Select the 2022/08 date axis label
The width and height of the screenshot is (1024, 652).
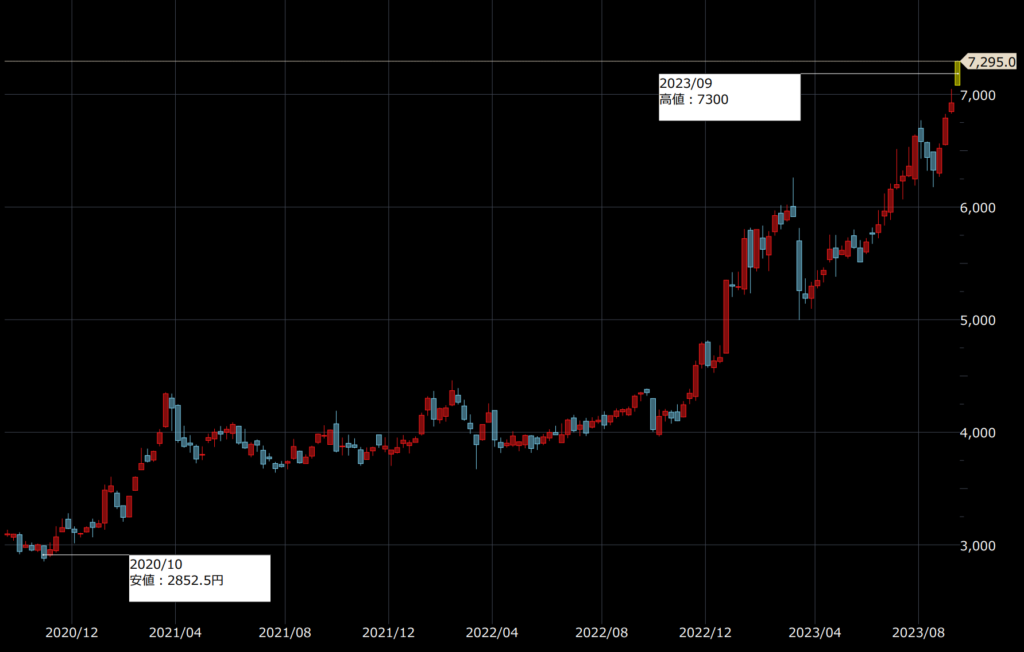[x=601, y=632]
